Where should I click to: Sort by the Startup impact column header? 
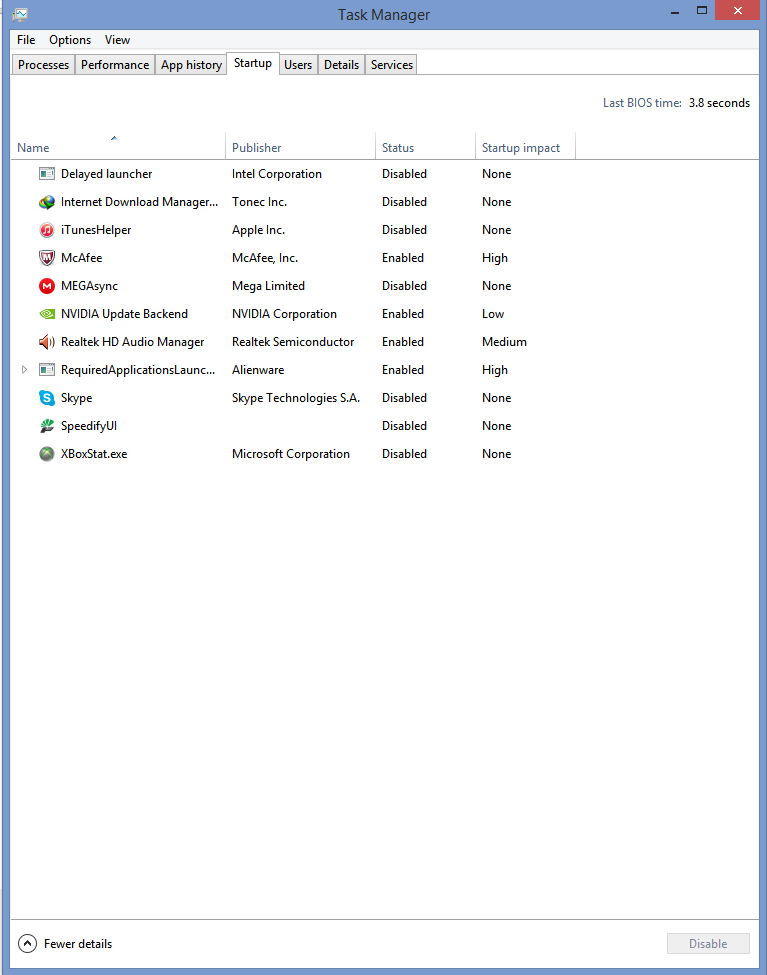tap(526, 147)
